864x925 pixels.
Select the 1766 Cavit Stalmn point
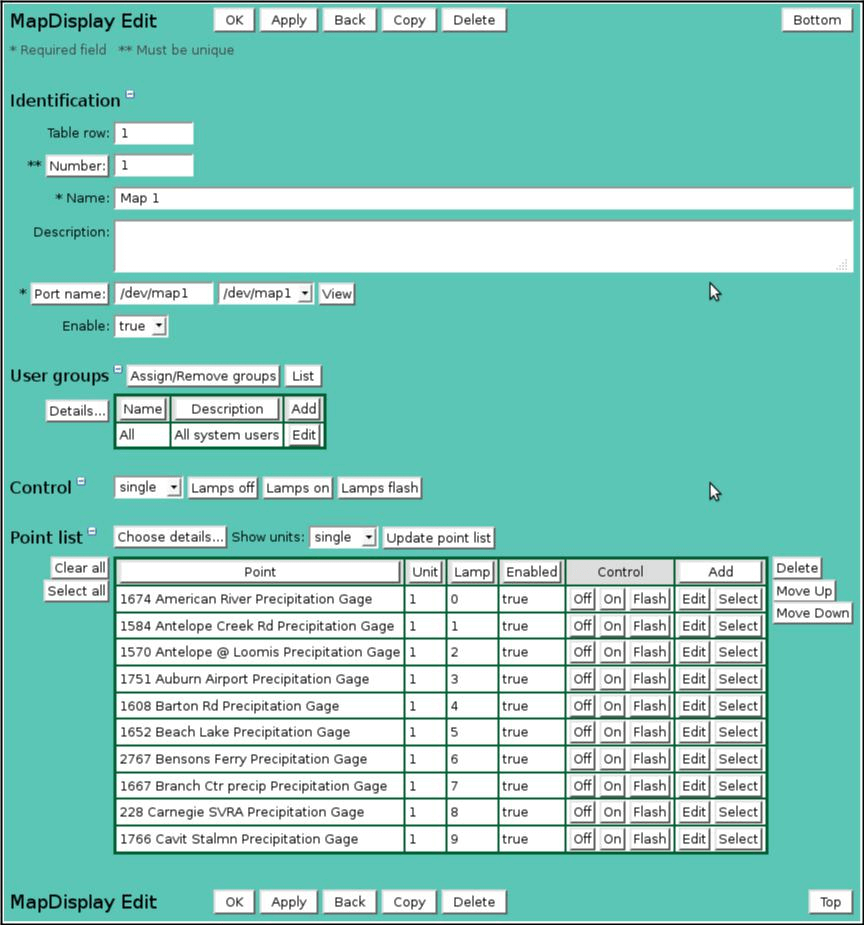(x=738, y=838)
